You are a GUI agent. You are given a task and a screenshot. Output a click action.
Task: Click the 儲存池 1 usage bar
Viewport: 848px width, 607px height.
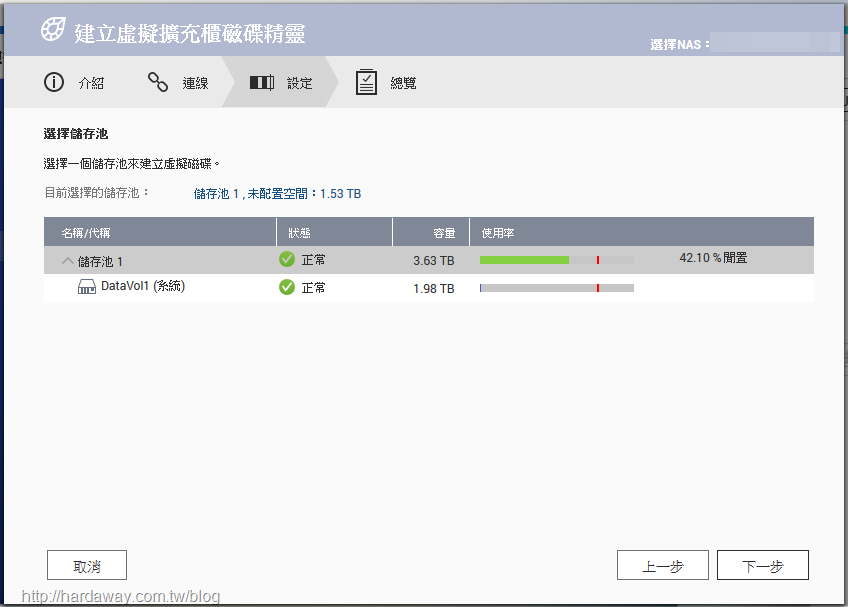coord(556,260)
